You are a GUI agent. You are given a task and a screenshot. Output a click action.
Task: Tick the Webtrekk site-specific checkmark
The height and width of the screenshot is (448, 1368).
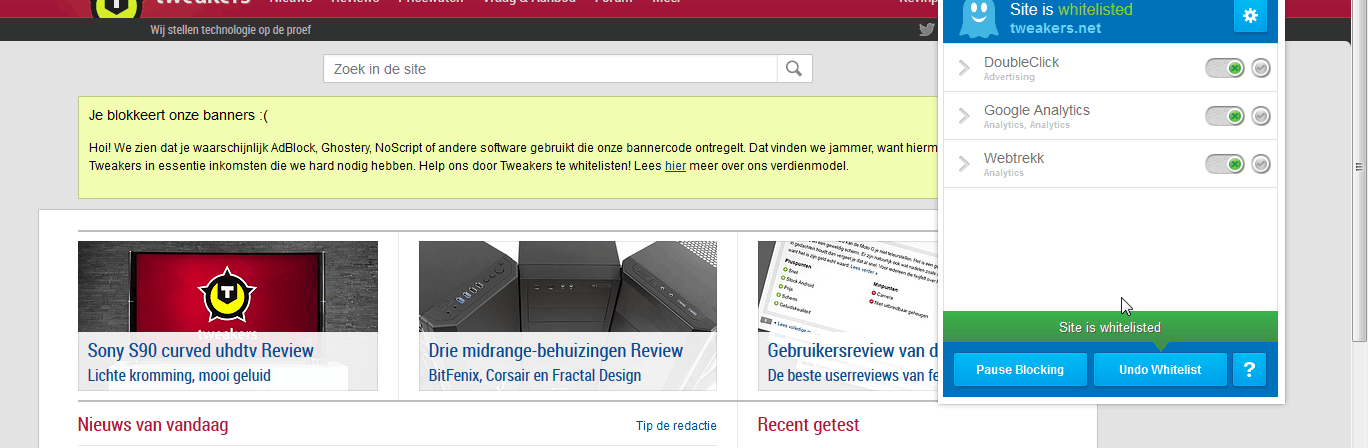pos(1261,164)
